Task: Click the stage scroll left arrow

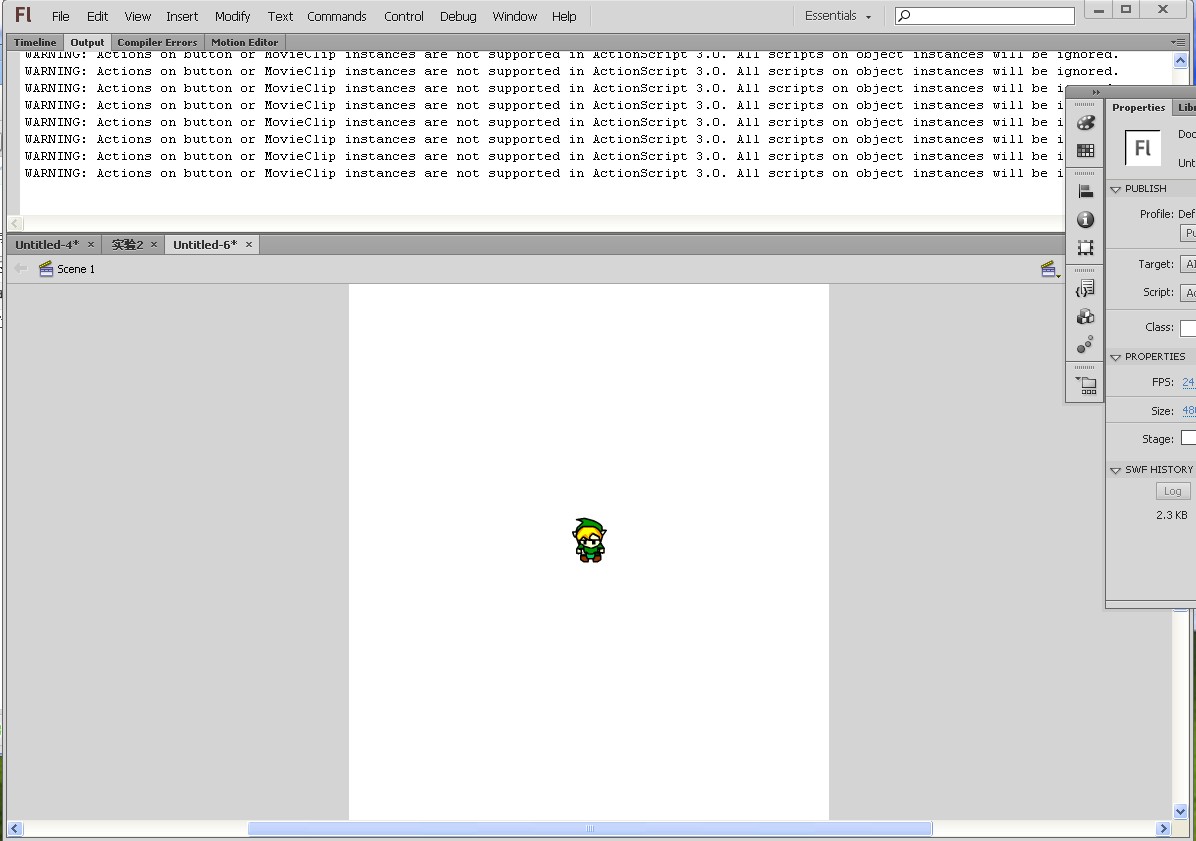Action: point(14,828)
